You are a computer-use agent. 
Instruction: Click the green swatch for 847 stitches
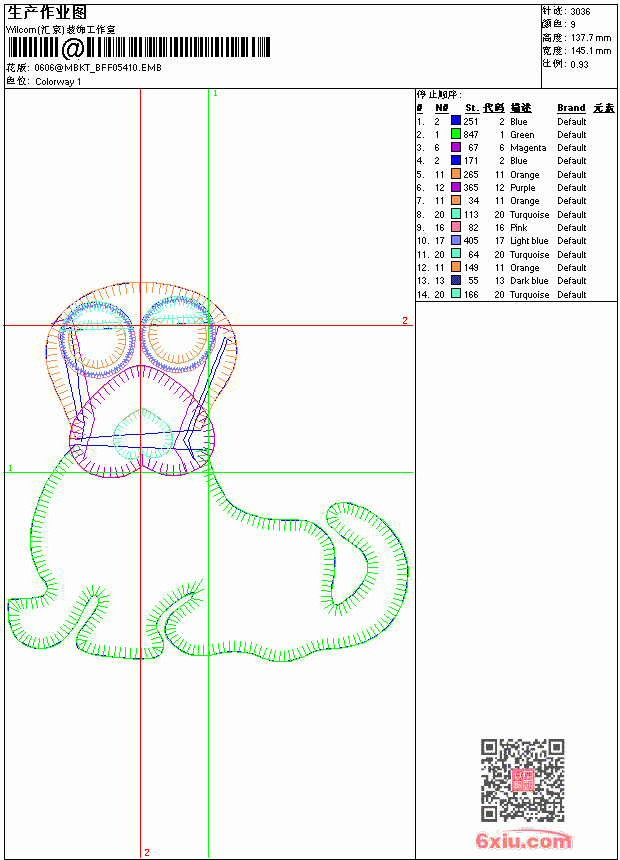[455, 134]
